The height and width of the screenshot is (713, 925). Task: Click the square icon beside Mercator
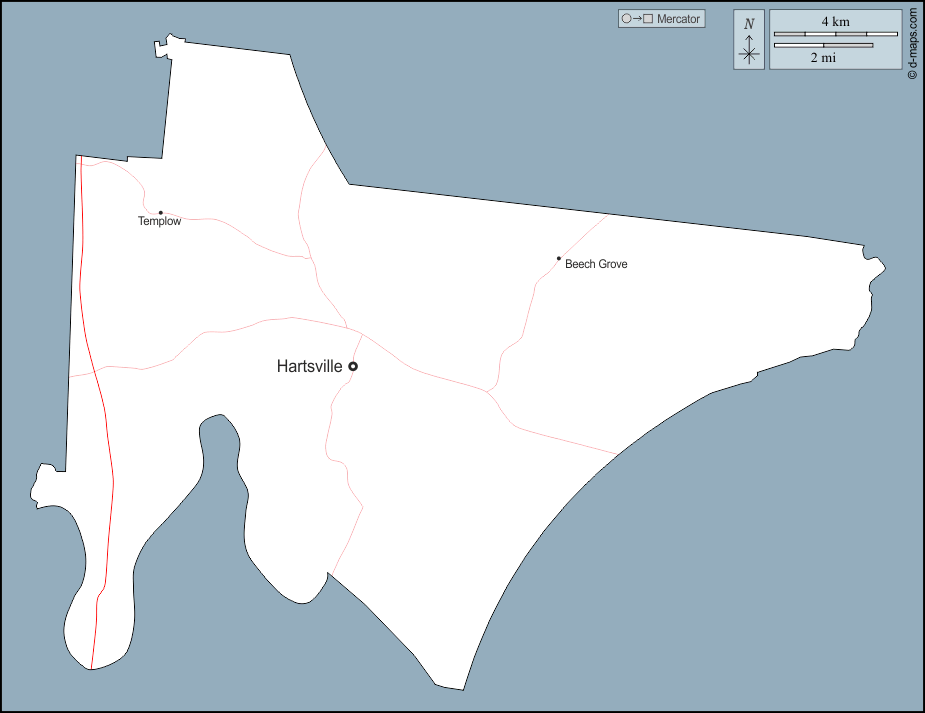coord(648,19)
